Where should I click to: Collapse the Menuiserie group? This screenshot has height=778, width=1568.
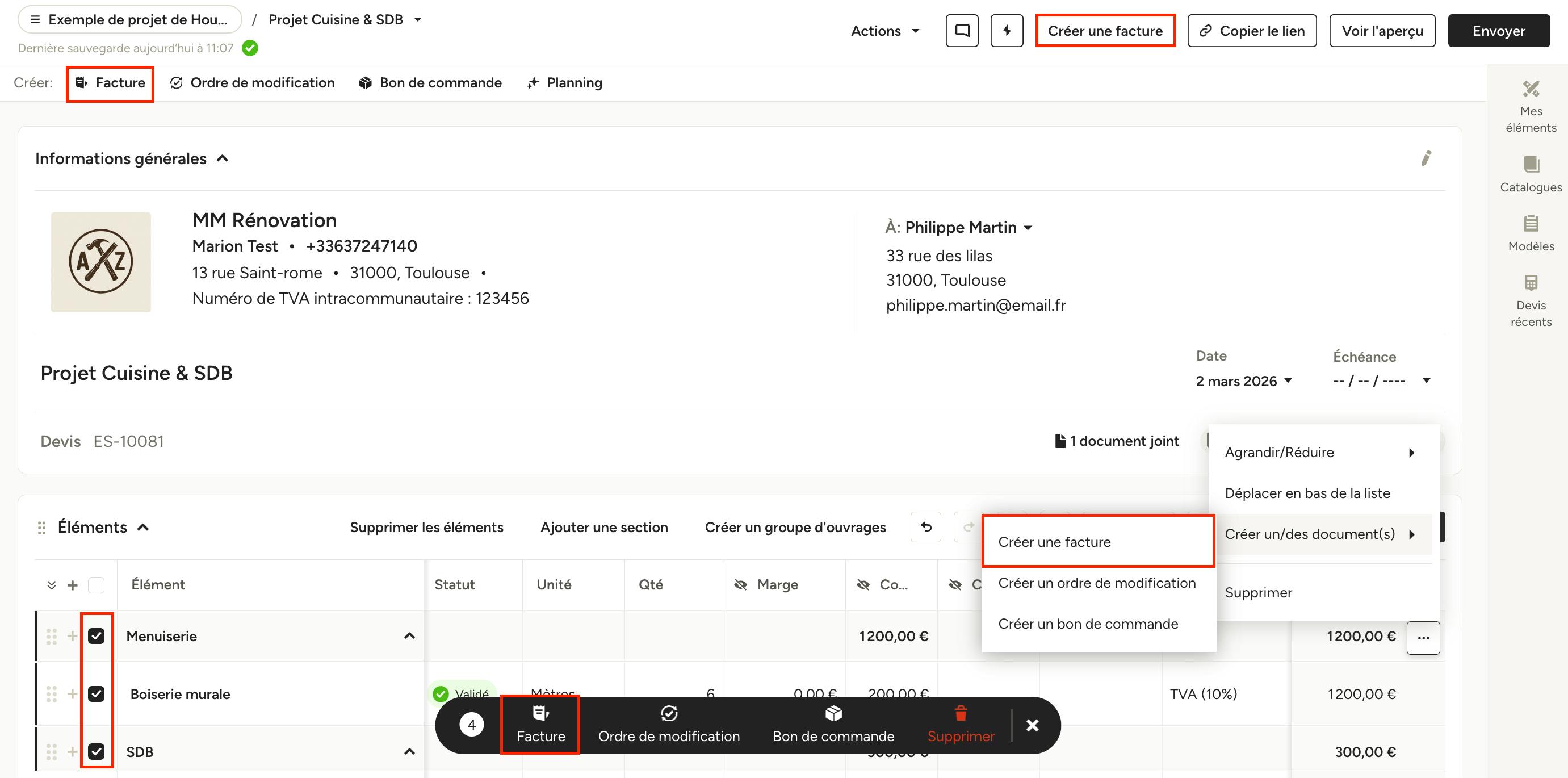(410, 636)
